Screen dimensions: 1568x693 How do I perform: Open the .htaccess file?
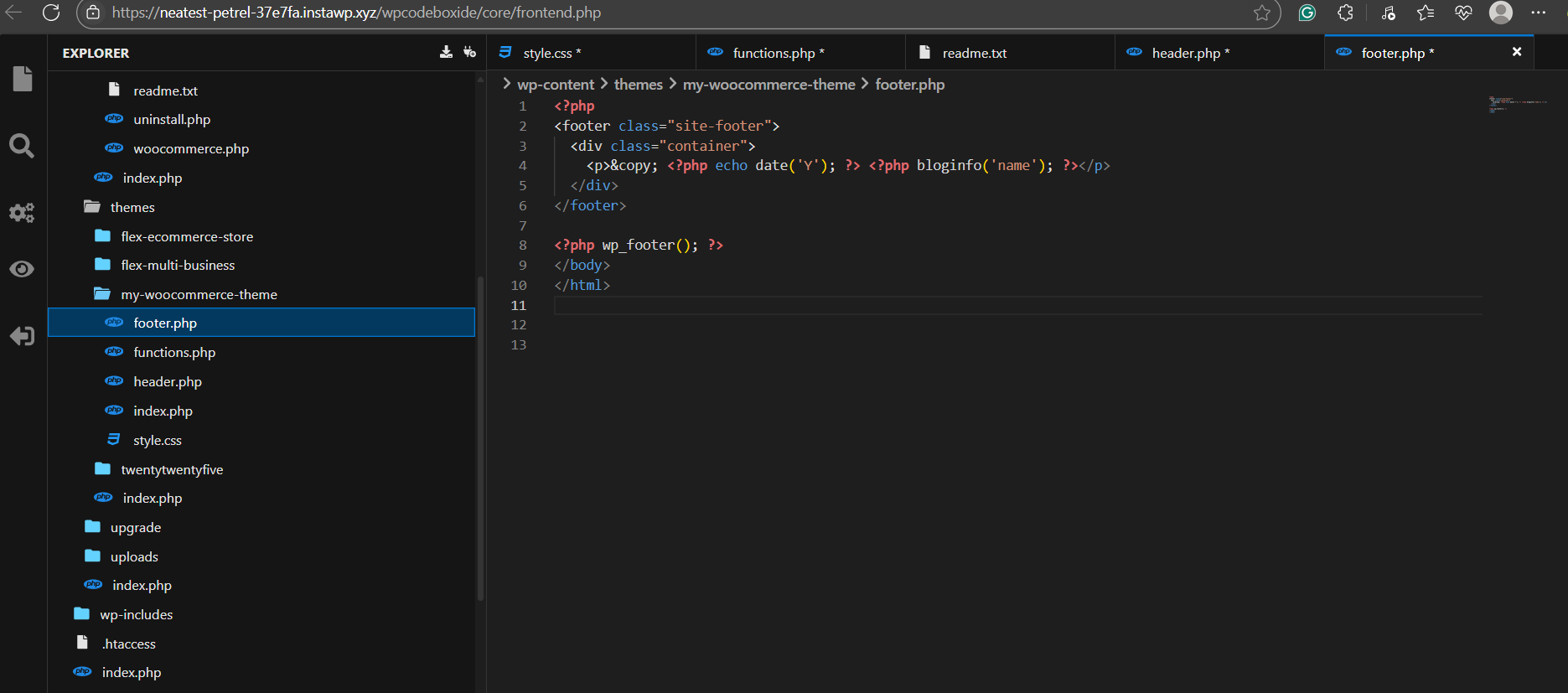click(x=129, y=644)
